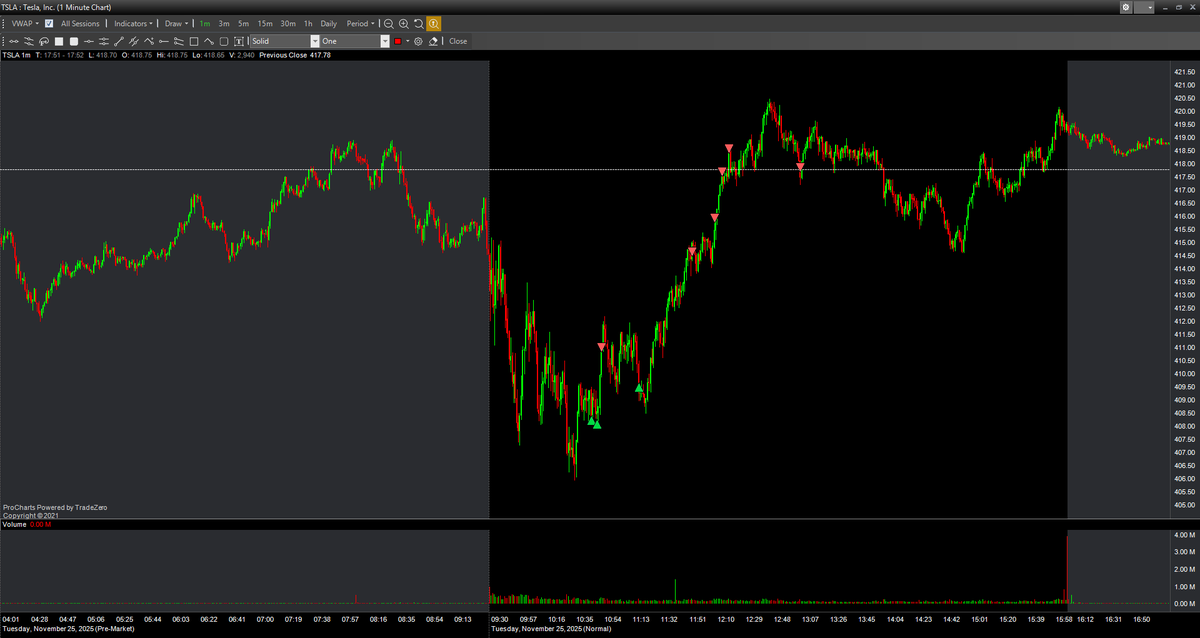This screenshot has height=638, width=1200.
Task: Click the reset zoom icon
Action: pyautogui.click(x=418, y=23)
